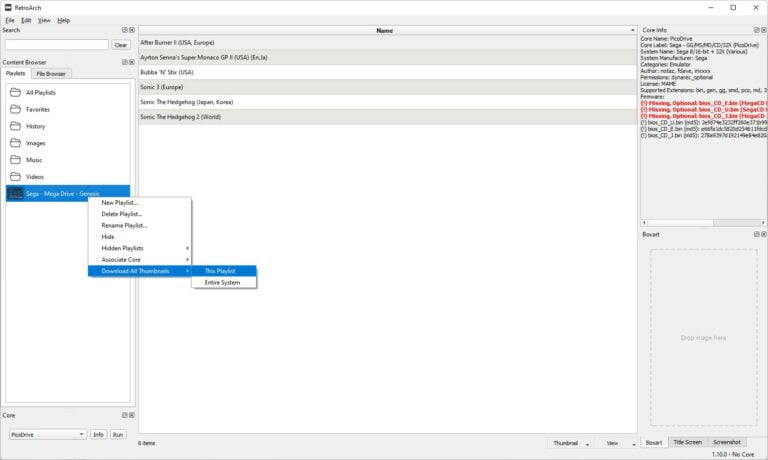Click the Music folder icon
The width and height of the screenshot is (768, 460).
pyautogui.click(x=15, y=160)
